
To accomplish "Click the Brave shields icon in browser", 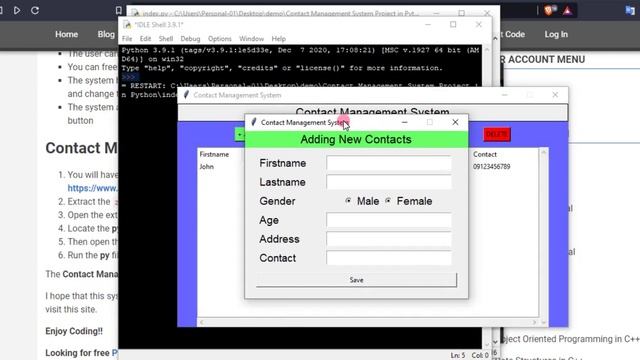I will (x=549, y=10).
